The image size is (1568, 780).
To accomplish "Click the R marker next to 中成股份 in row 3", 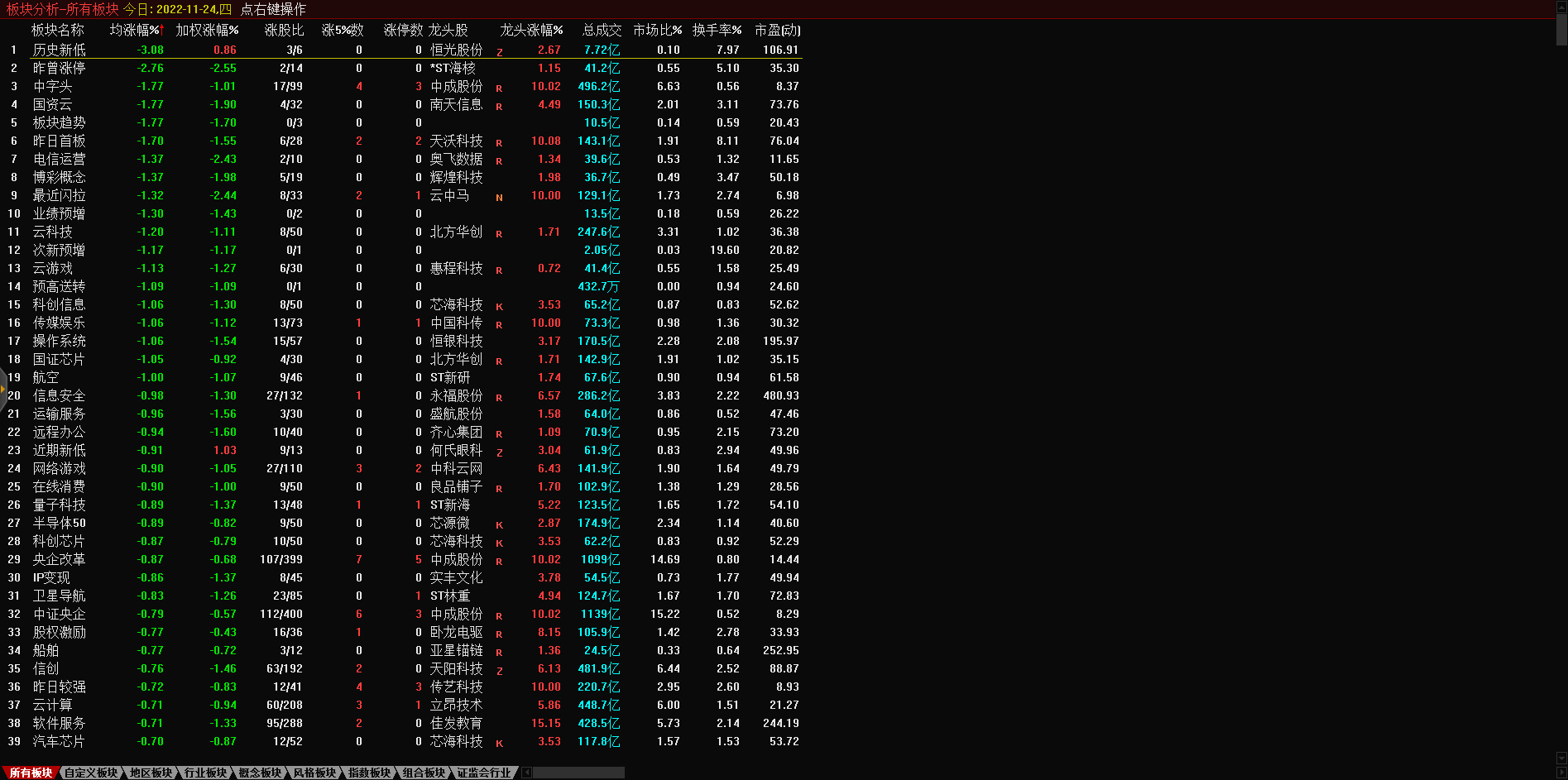I will point(499,88).
